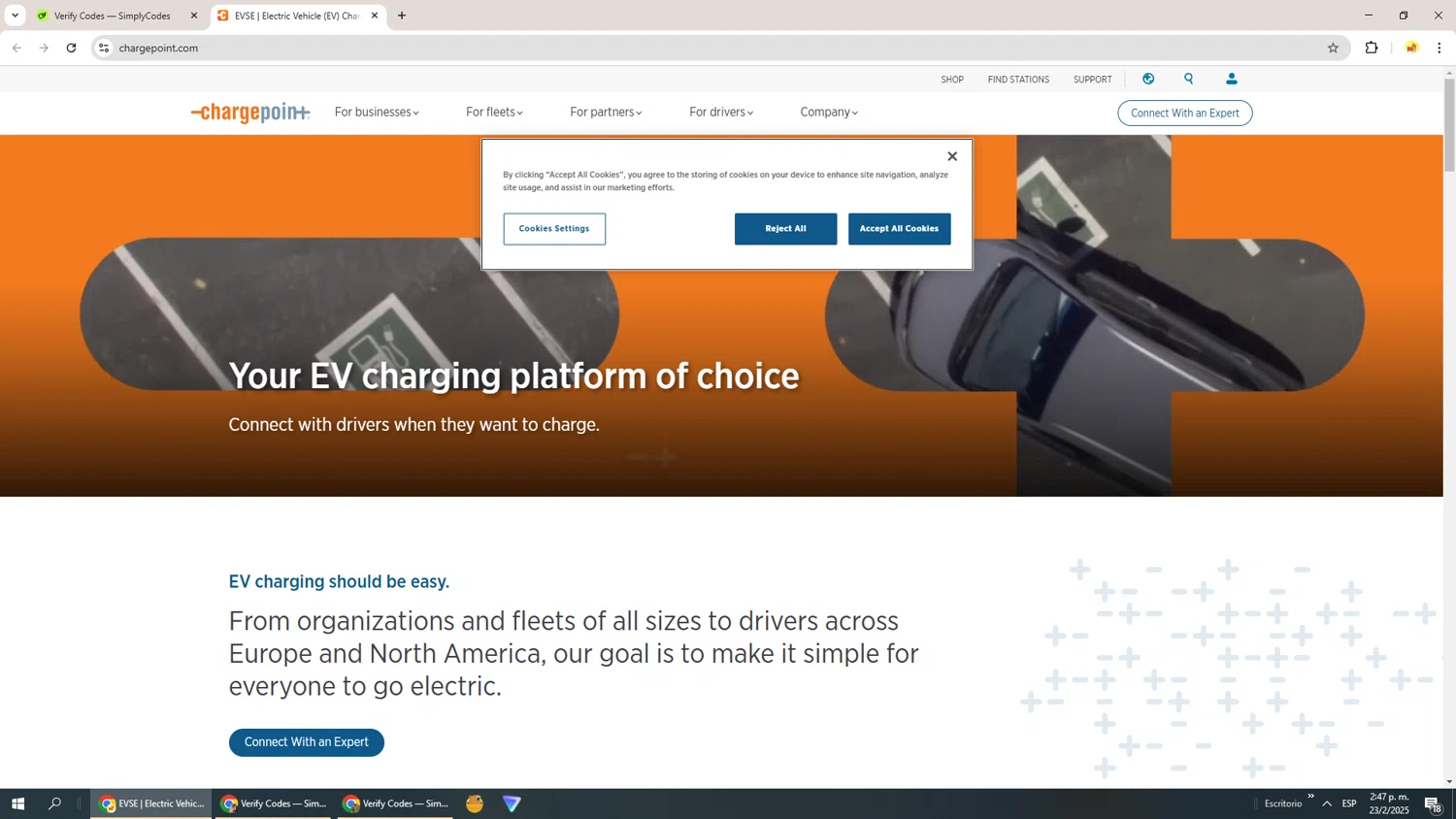Open the SUPPORT link
This screenshot has width=1456, height=819.
[1093, 80]
